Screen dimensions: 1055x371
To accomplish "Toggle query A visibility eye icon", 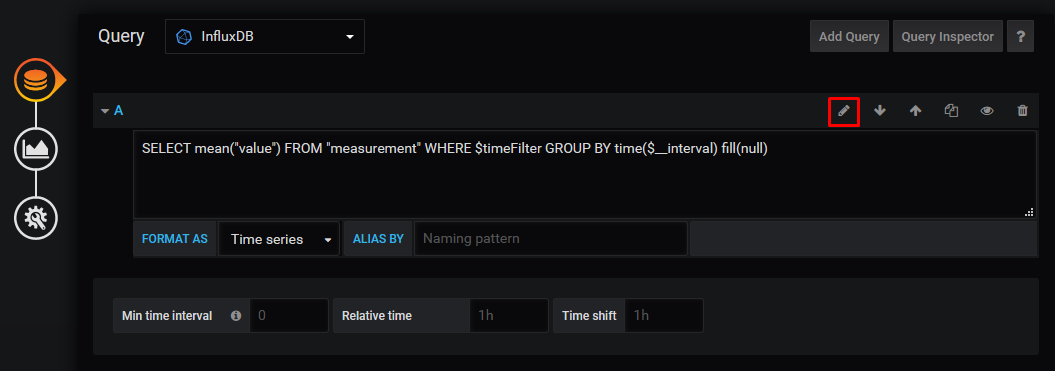I will (x=986, y=110).
